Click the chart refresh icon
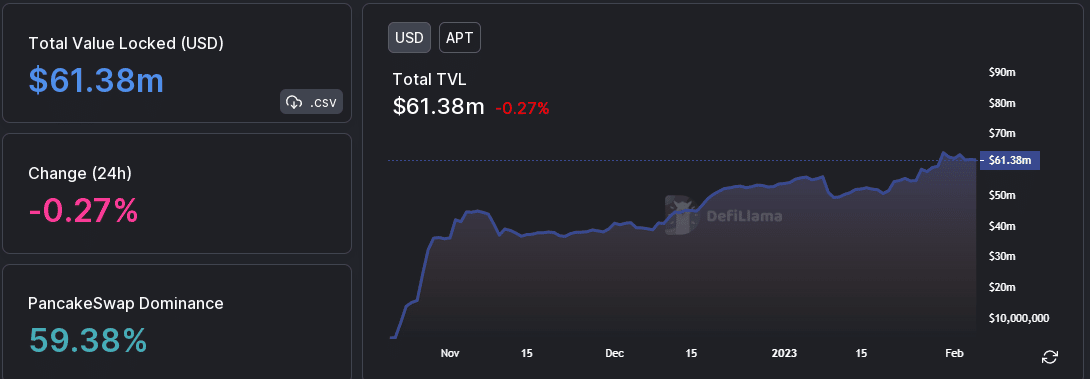Viewport: 1090px width, 379px height. pos(1050,357)
